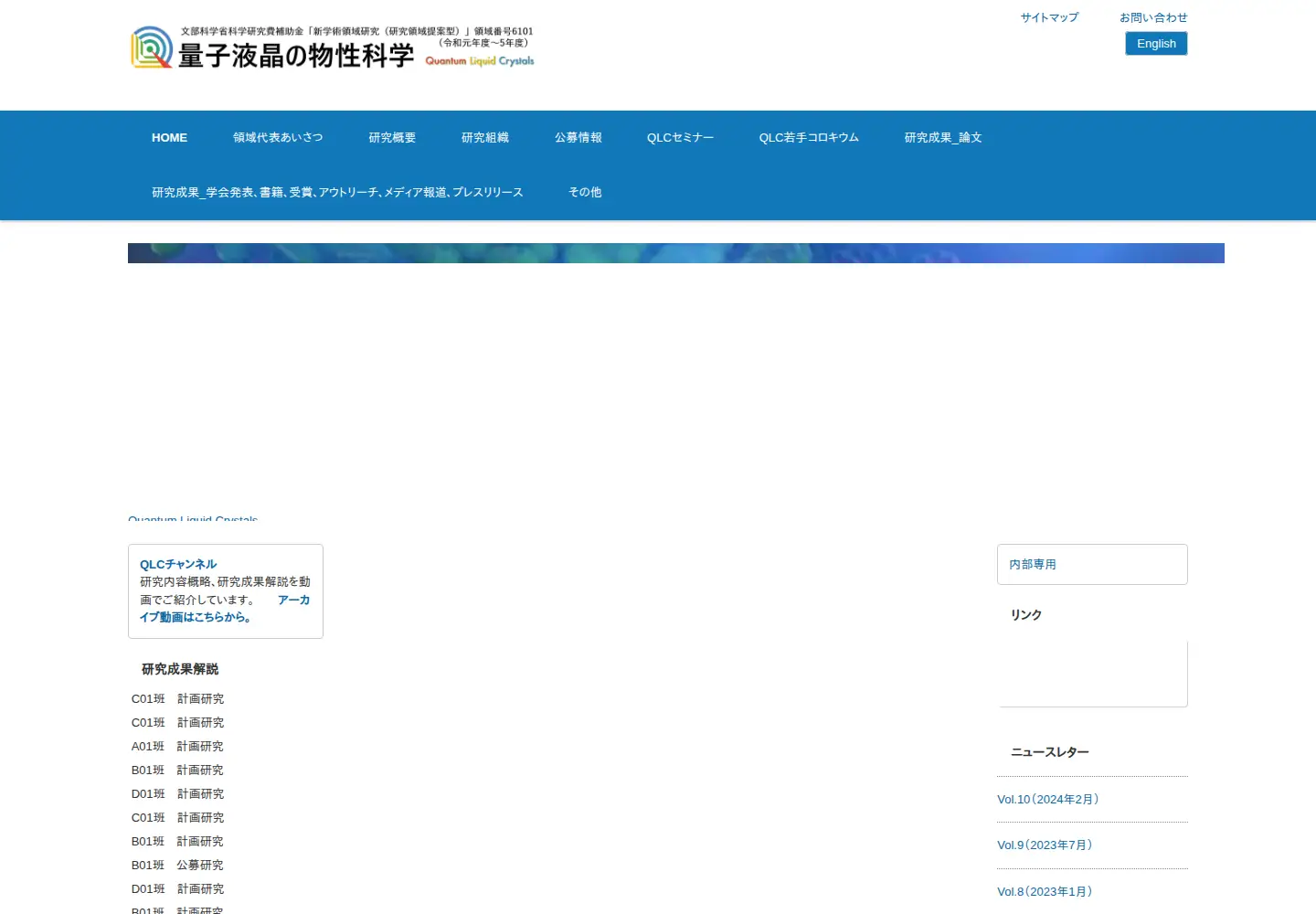
Task: Open the QLCチャンネル link
Action: pos(178,565)
